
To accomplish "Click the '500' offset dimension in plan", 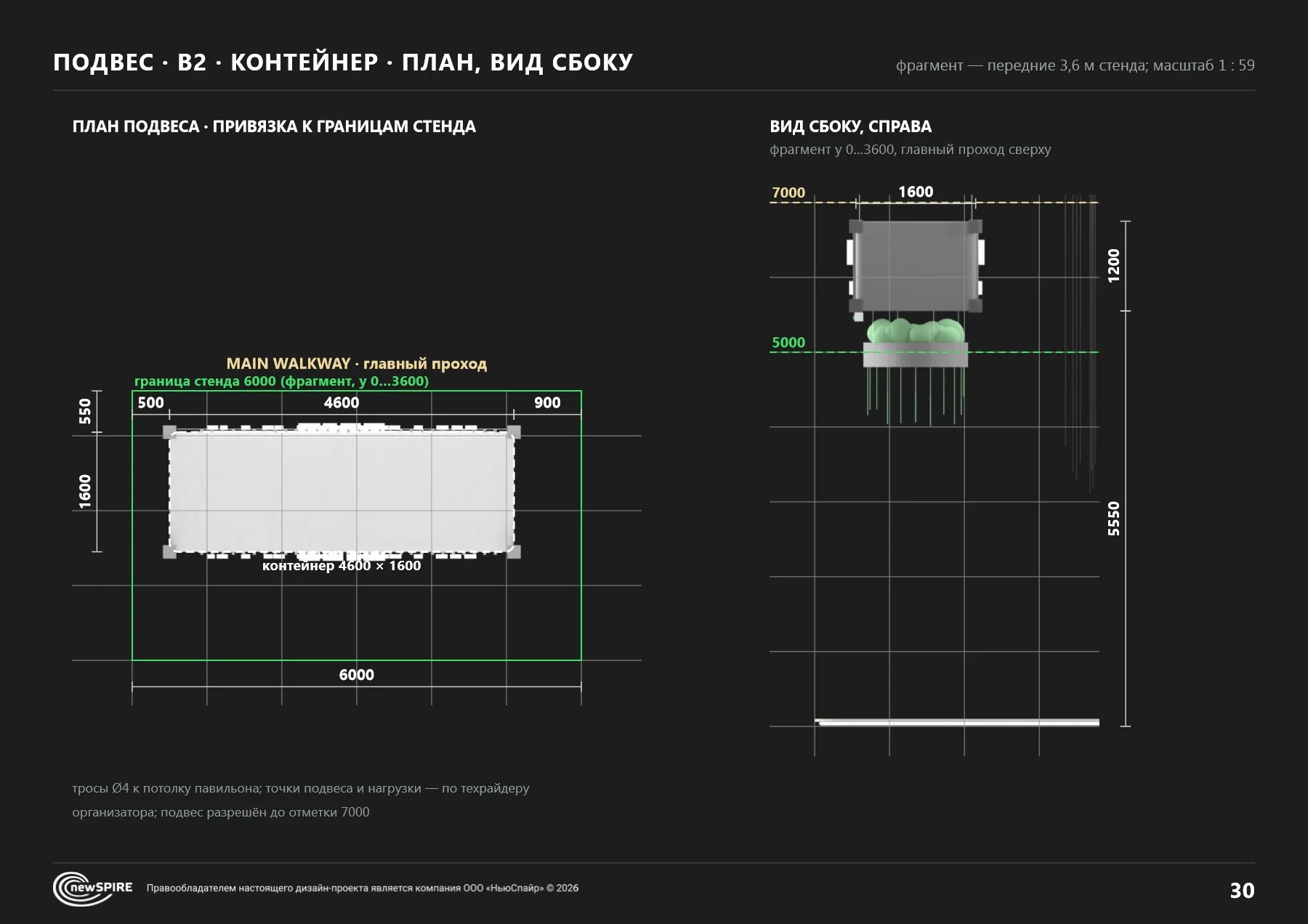I will point(150,402).
